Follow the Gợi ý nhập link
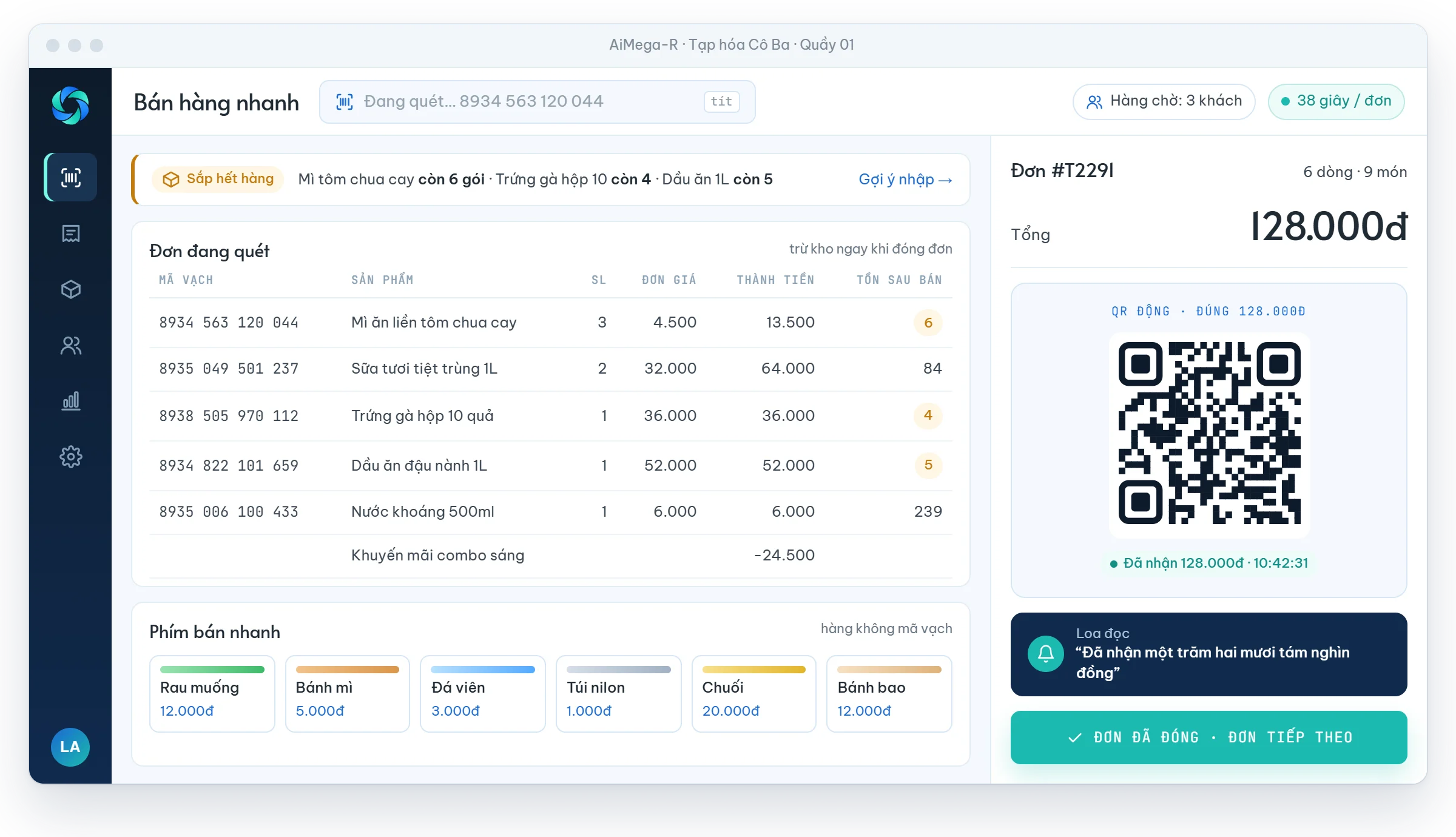Screen dimensions: 1456x837 click(905, 180)
